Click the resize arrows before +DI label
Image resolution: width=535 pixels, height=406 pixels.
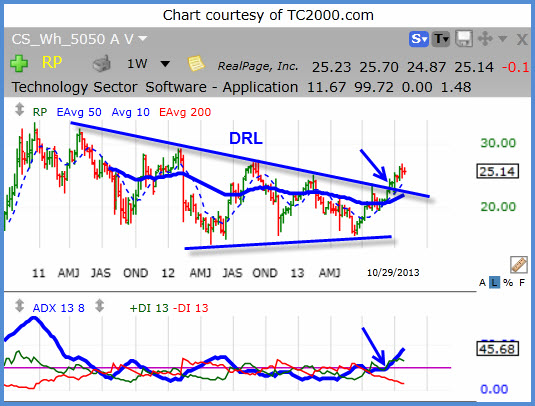99,306
